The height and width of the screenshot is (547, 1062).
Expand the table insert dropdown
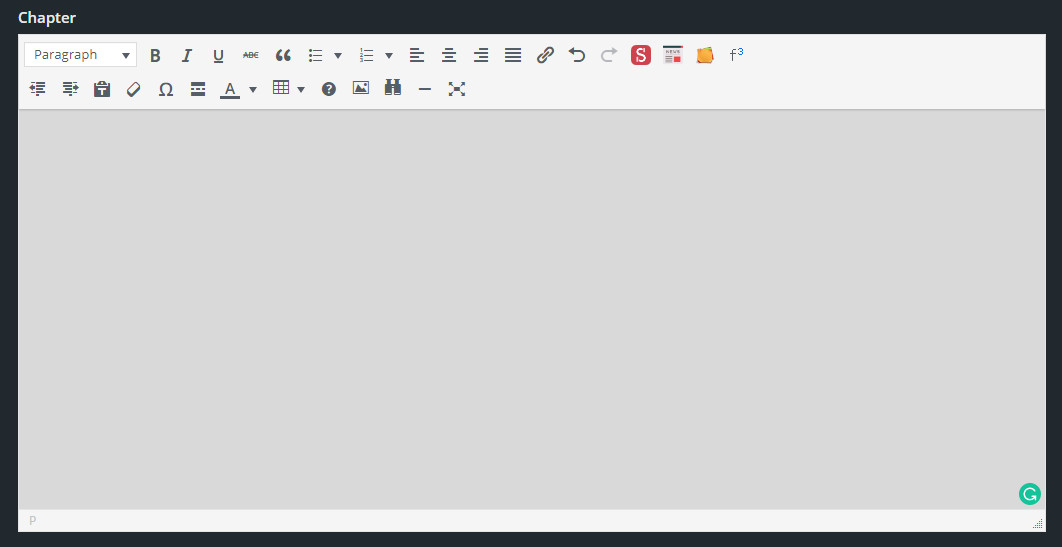301,89
